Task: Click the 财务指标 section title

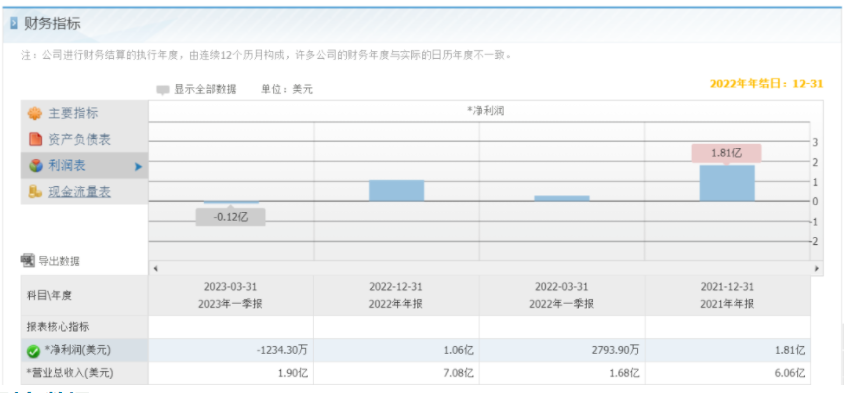Action: coord(52,24)
